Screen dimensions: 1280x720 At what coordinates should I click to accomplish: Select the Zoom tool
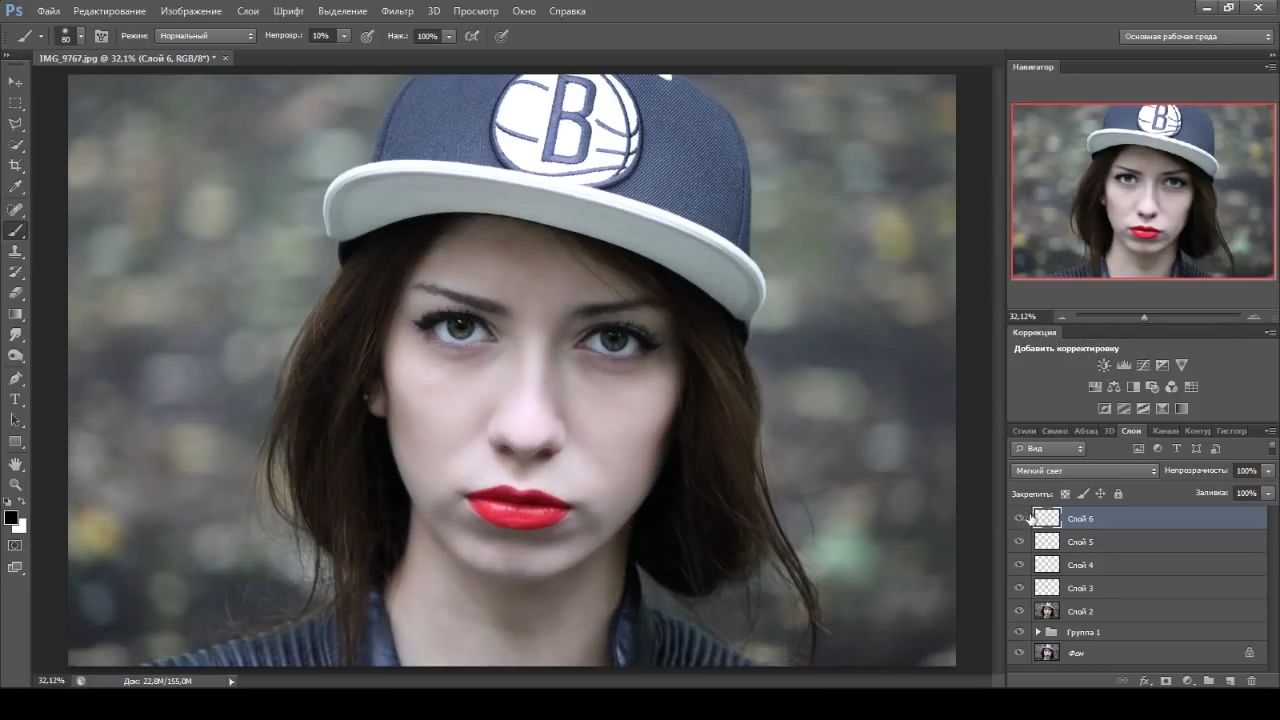(x=16, y=485)
